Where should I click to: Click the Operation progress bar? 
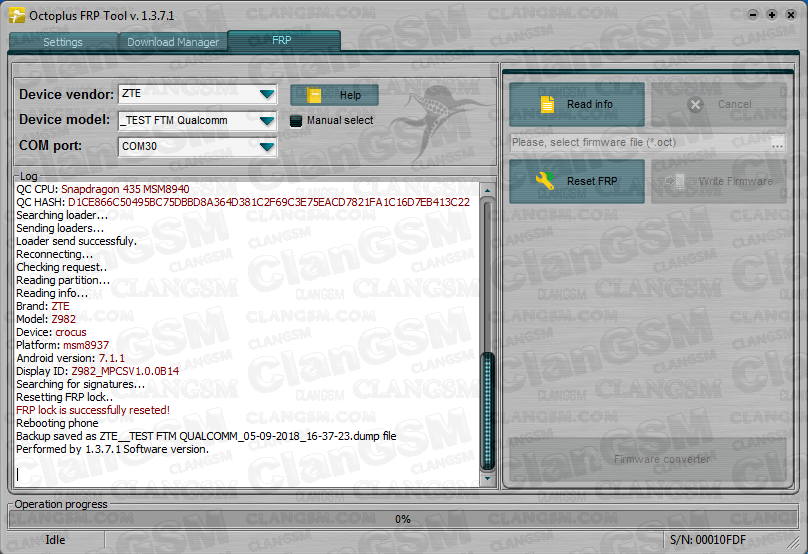pos(402,519)
